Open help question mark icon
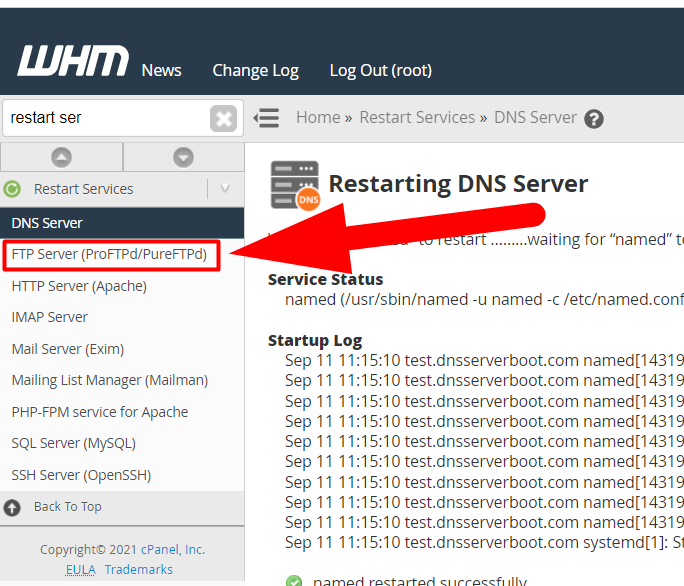The image size is (684, 586). [594, 119]
